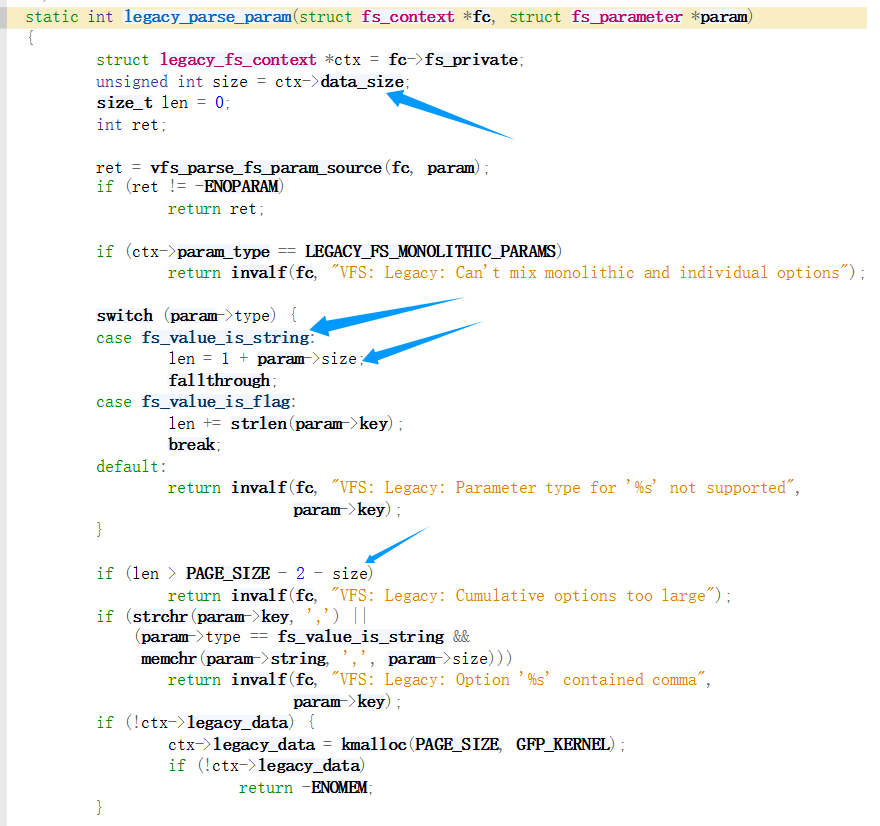This screenshot has width=880, height=826.
Task: Click the memchr function call
Action: click(x=169, y=659)
